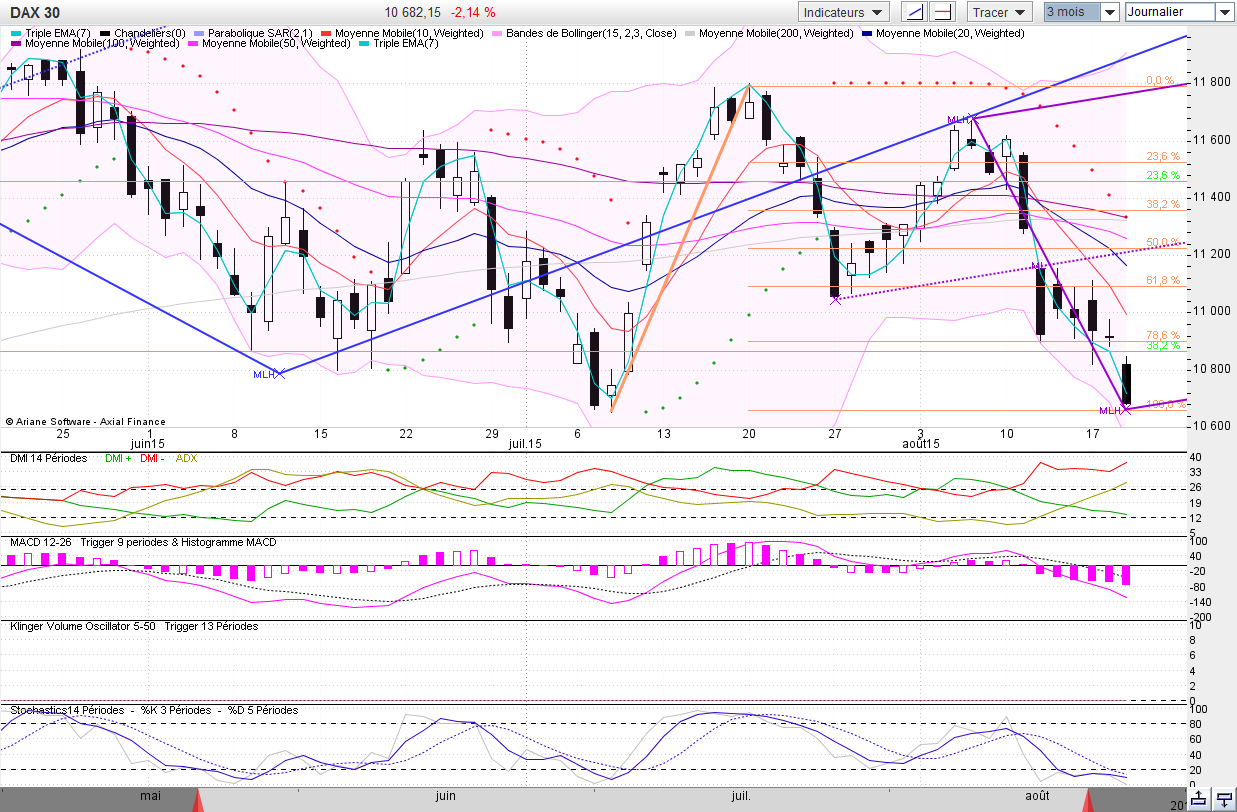The image size is (1237, 812).
Task: Click the DMI 14 Périodes panel label
Action: coord(48,458)
